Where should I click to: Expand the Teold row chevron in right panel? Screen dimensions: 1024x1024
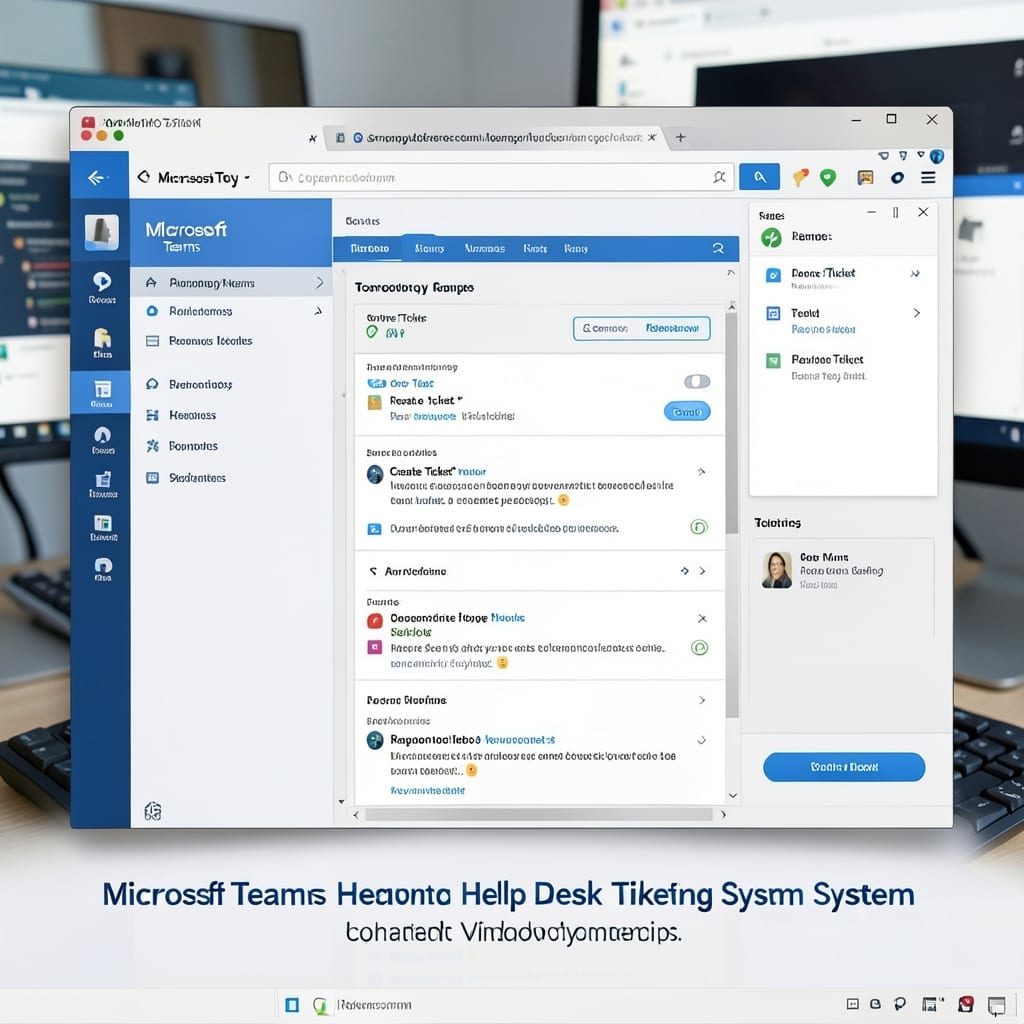916,313
